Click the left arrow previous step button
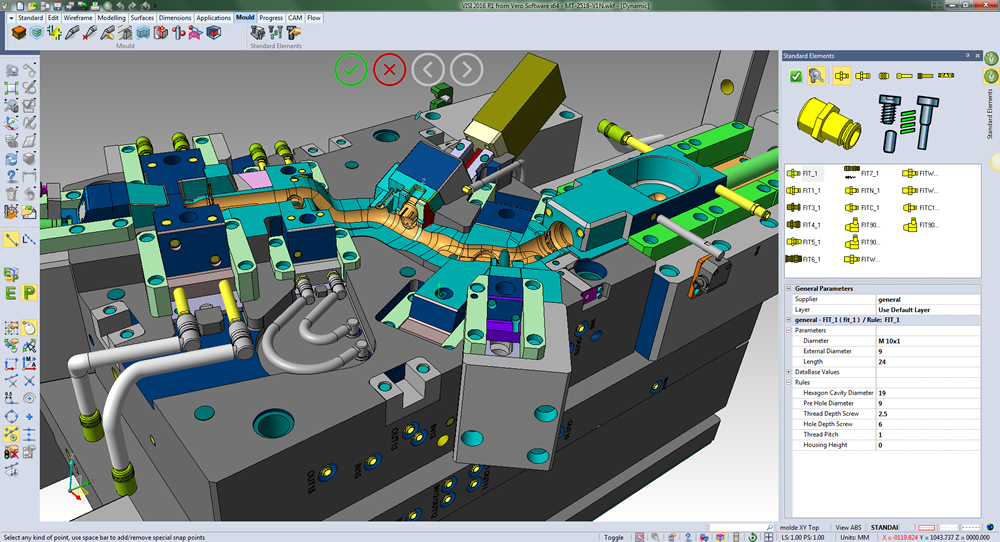The image size is (1000, 542). (x=428, y=69)
